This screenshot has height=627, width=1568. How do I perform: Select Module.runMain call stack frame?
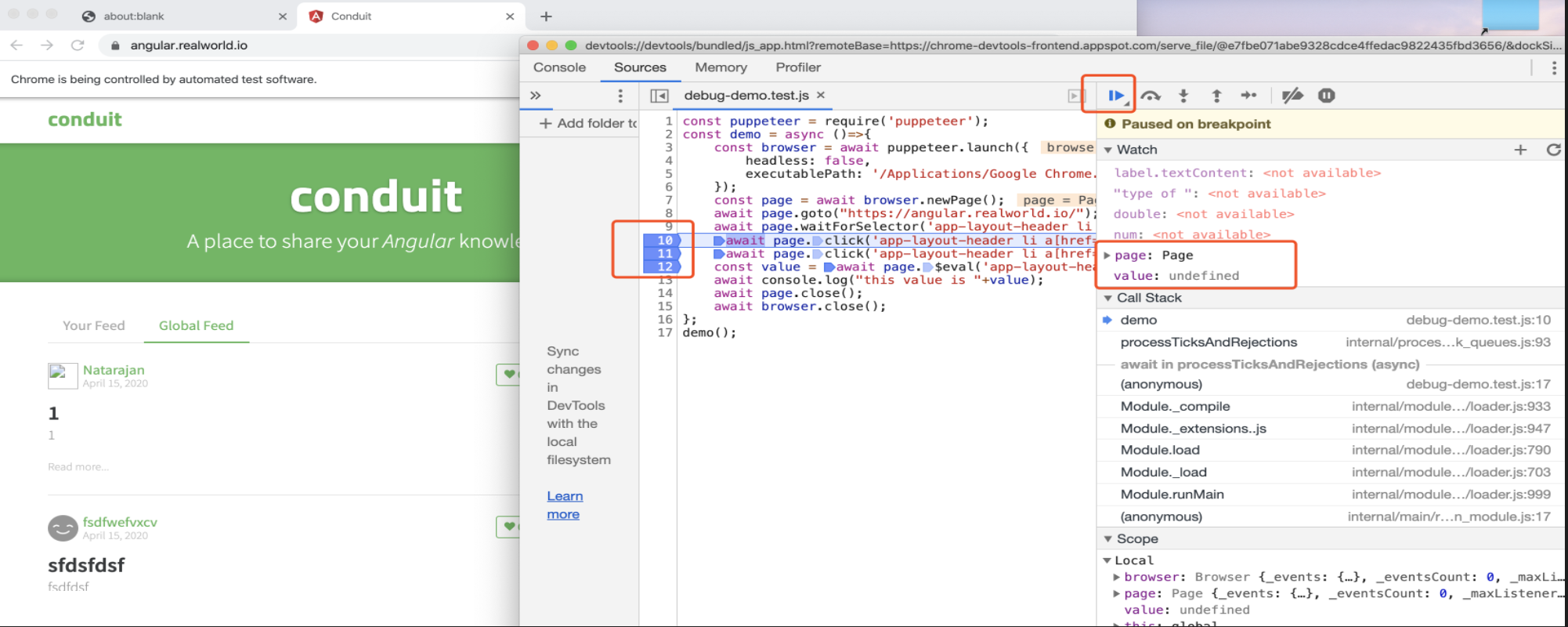point(1331,495)
